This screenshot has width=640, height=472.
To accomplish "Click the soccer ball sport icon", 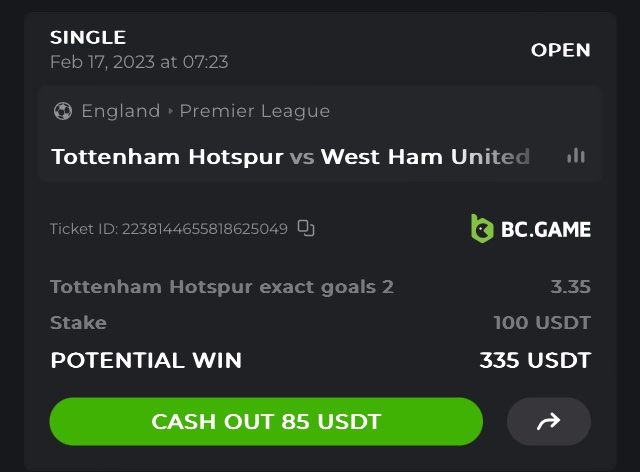I will [x=62, y=111].
